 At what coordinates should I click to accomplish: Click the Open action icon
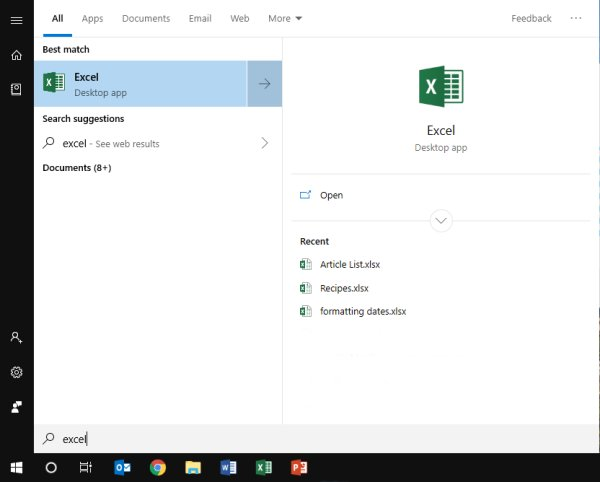305,195
